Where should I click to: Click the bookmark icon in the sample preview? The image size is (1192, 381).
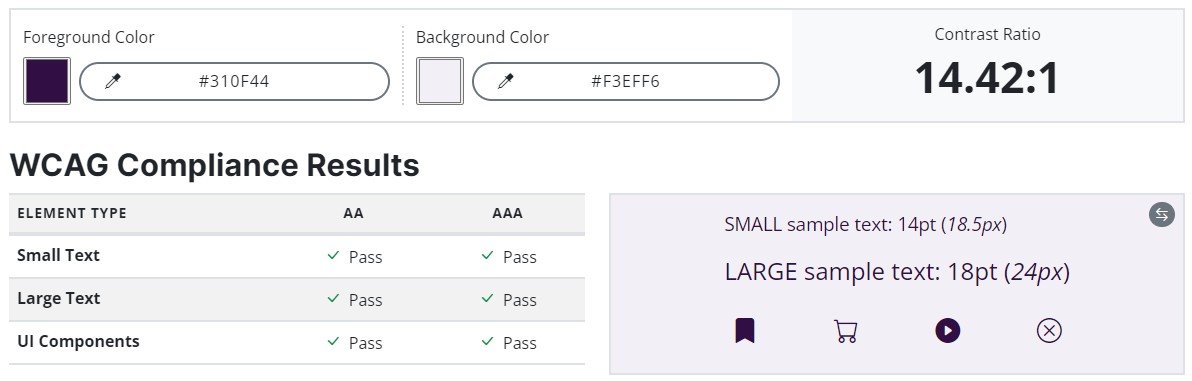coord(745,331)
